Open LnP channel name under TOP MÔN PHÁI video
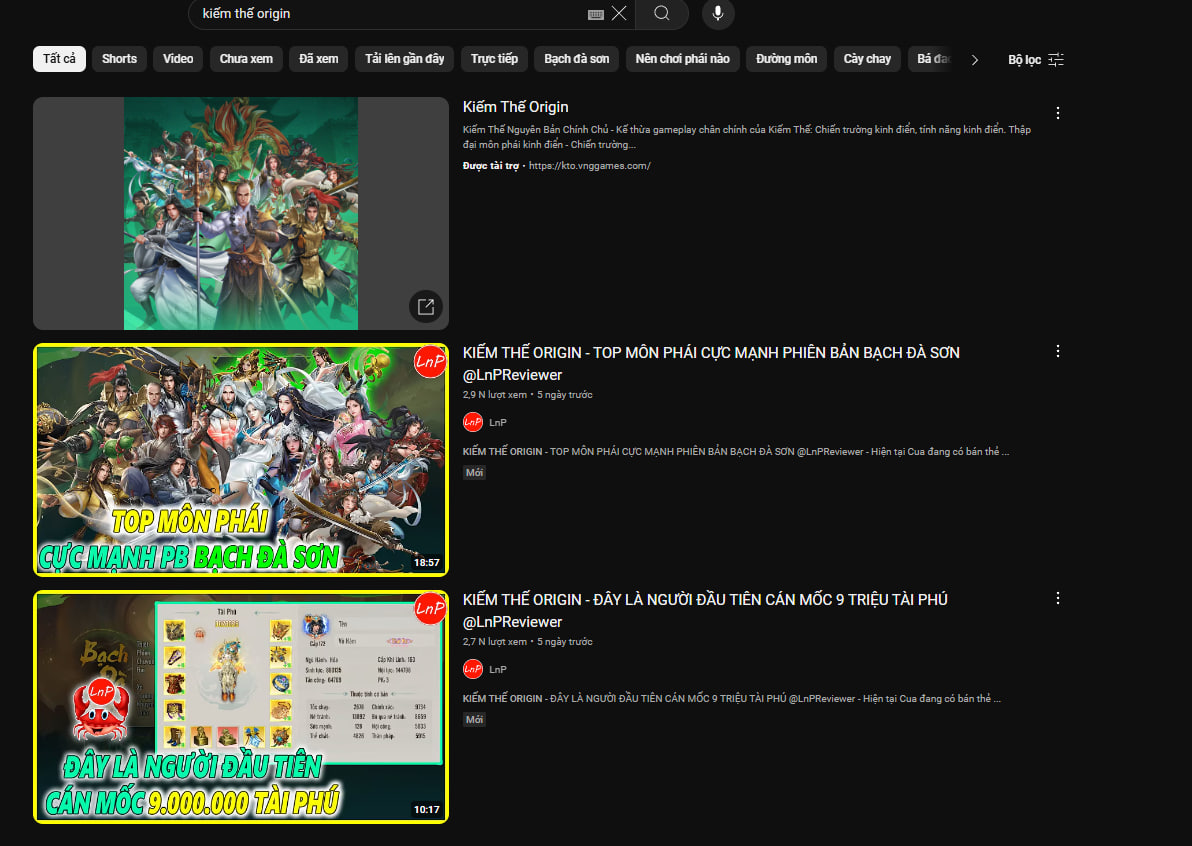The height and width of the screenshot is (846, 1192). coord(498,423)
